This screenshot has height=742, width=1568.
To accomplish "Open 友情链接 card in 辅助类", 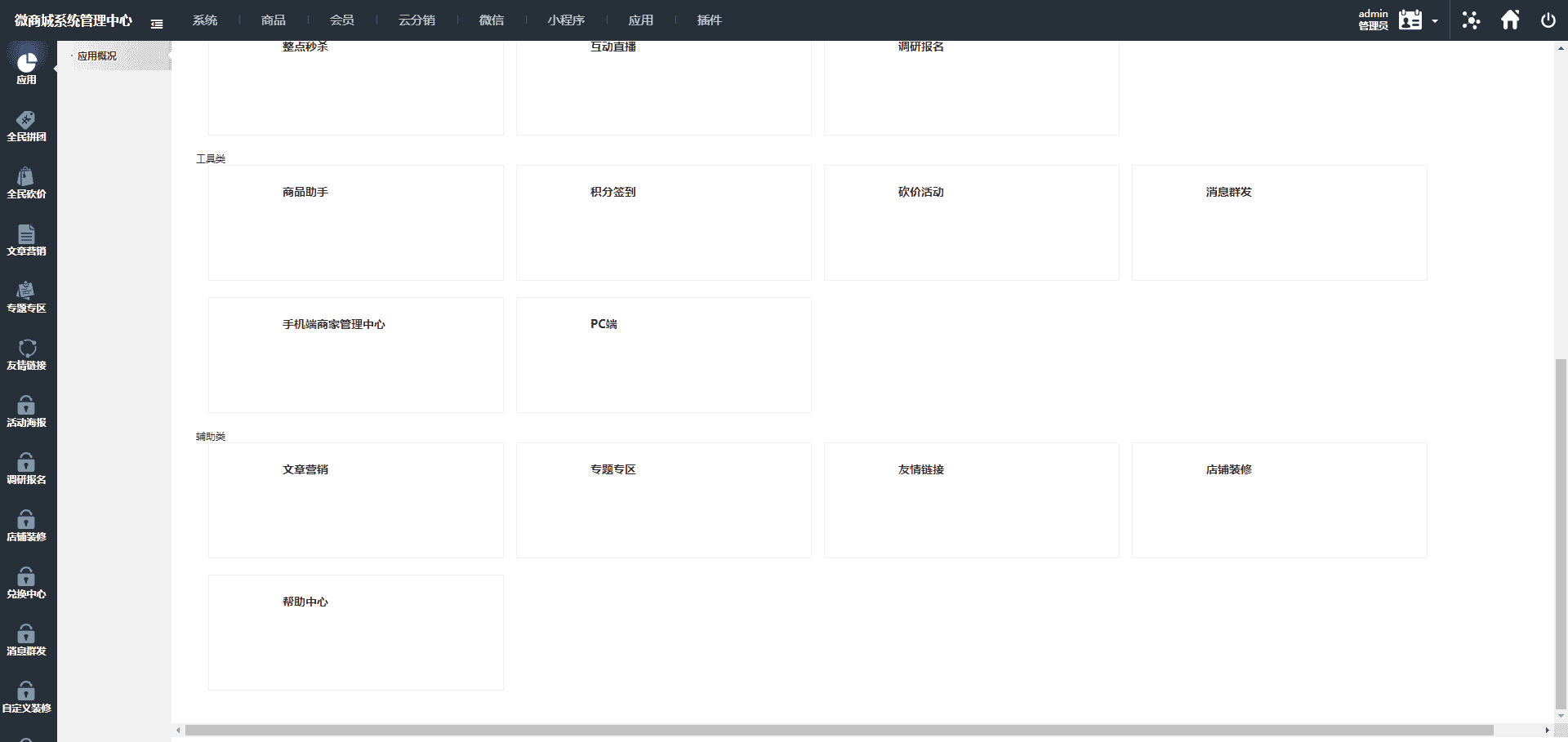I will [972, 500].
